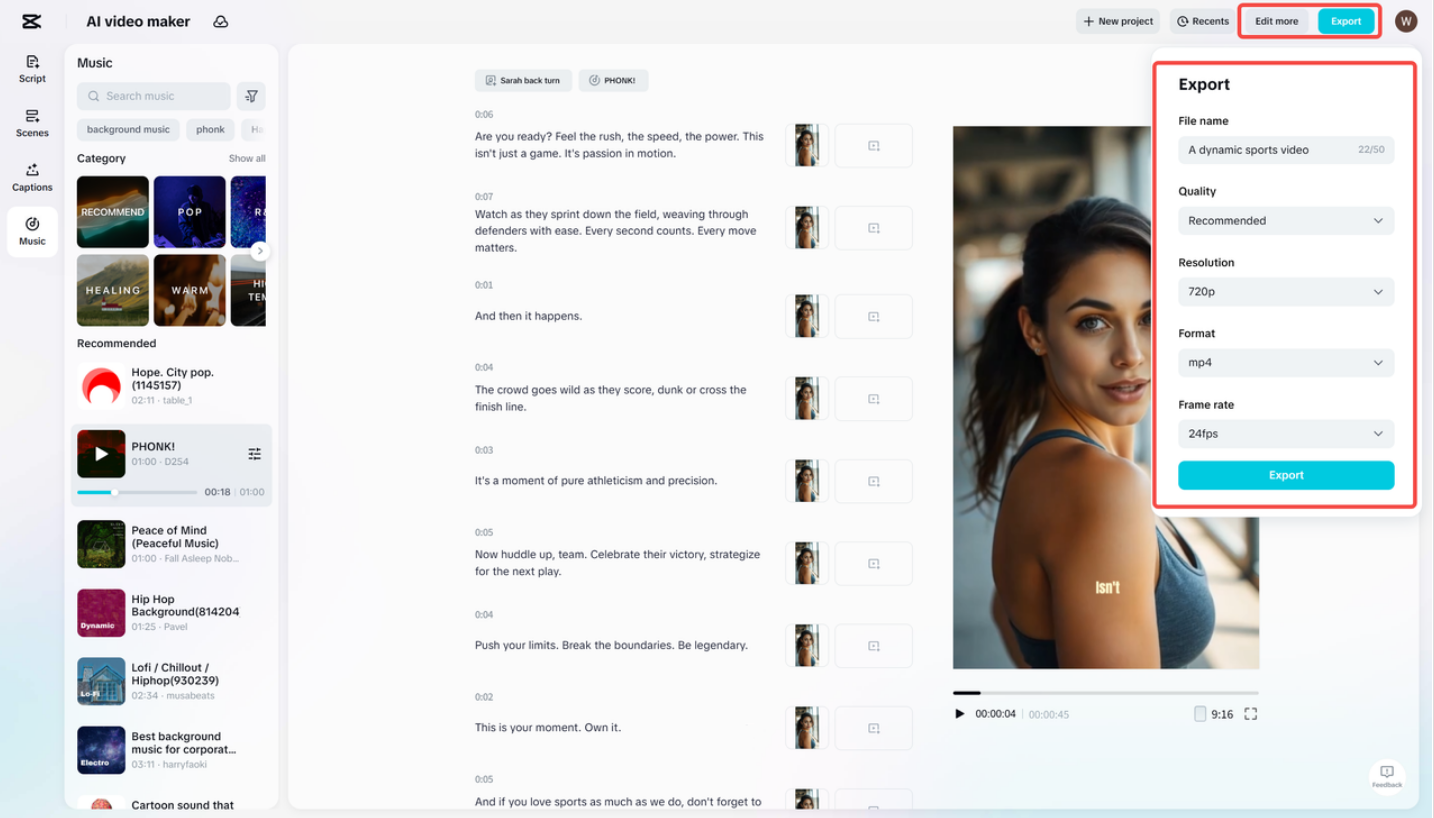Play the video preview
1434x818 pixels.
(960, 714)
